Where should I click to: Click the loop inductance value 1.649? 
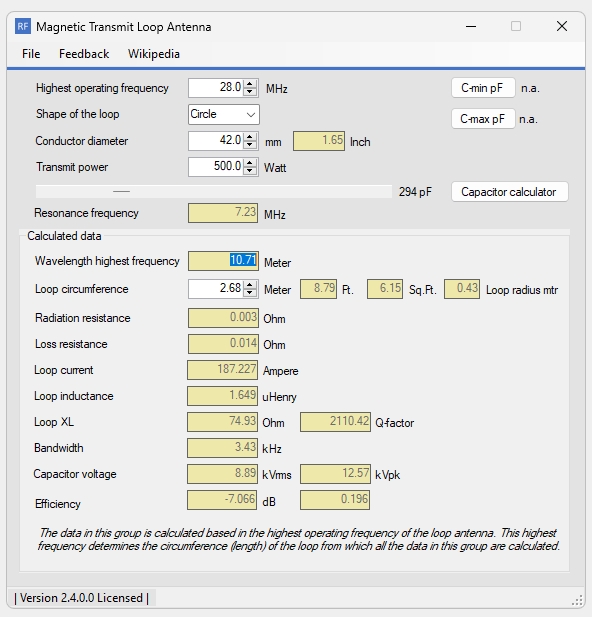click(x=223, y=396)
